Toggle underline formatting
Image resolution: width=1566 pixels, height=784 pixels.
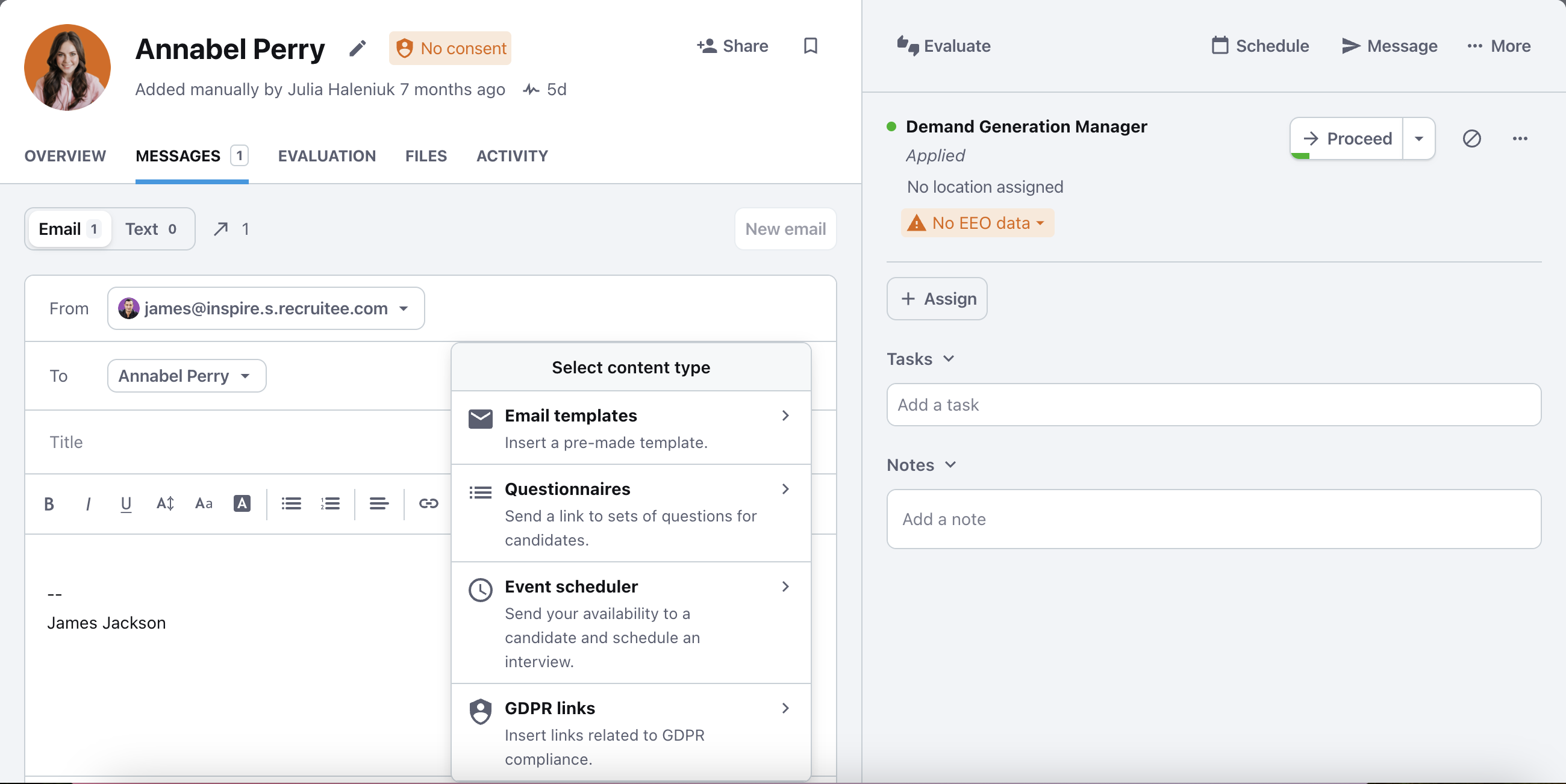pyautogui.click(x=126, y=504)
